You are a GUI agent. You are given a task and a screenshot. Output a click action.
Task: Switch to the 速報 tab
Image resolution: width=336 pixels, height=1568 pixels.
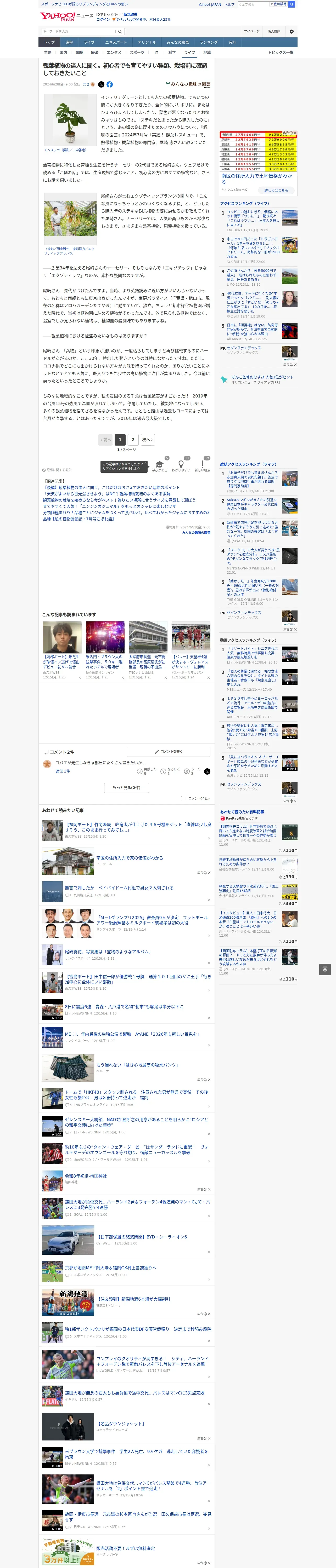coord(69,42)
